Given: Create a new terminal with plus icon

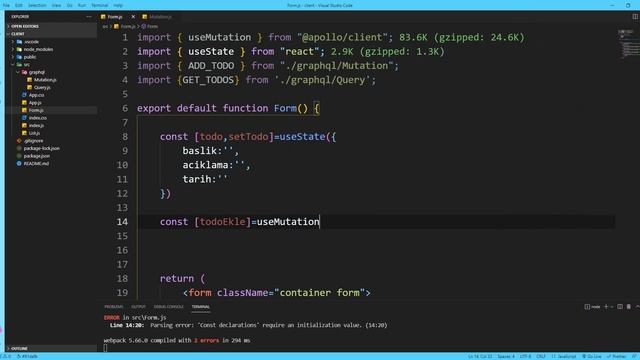Looking at the screenshot, I should [606, 307].
